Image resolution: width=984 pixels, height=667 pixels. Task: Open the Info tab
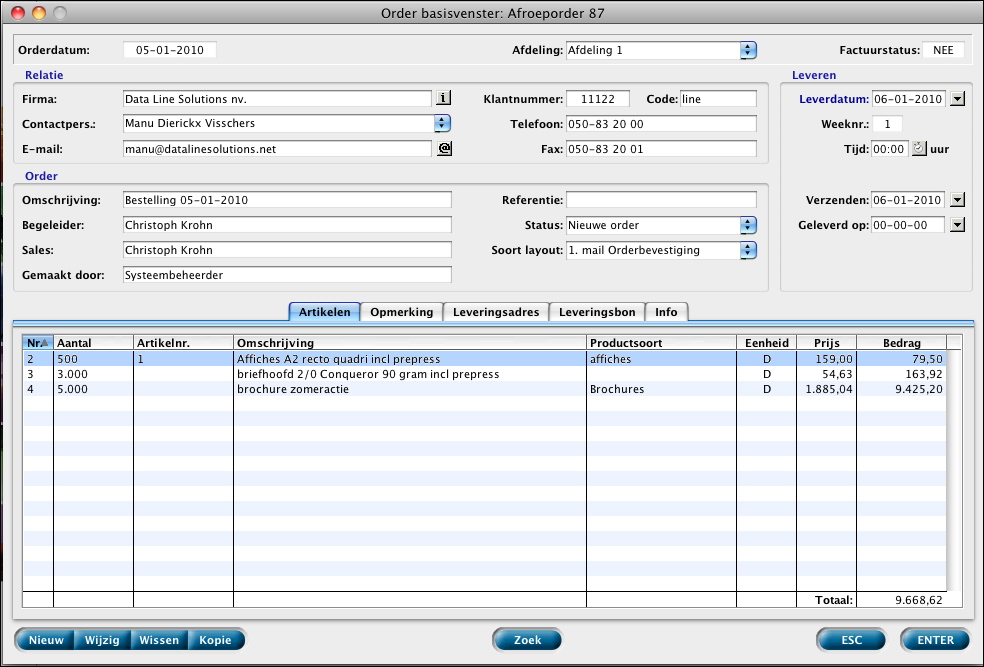(x=666, y=312)
